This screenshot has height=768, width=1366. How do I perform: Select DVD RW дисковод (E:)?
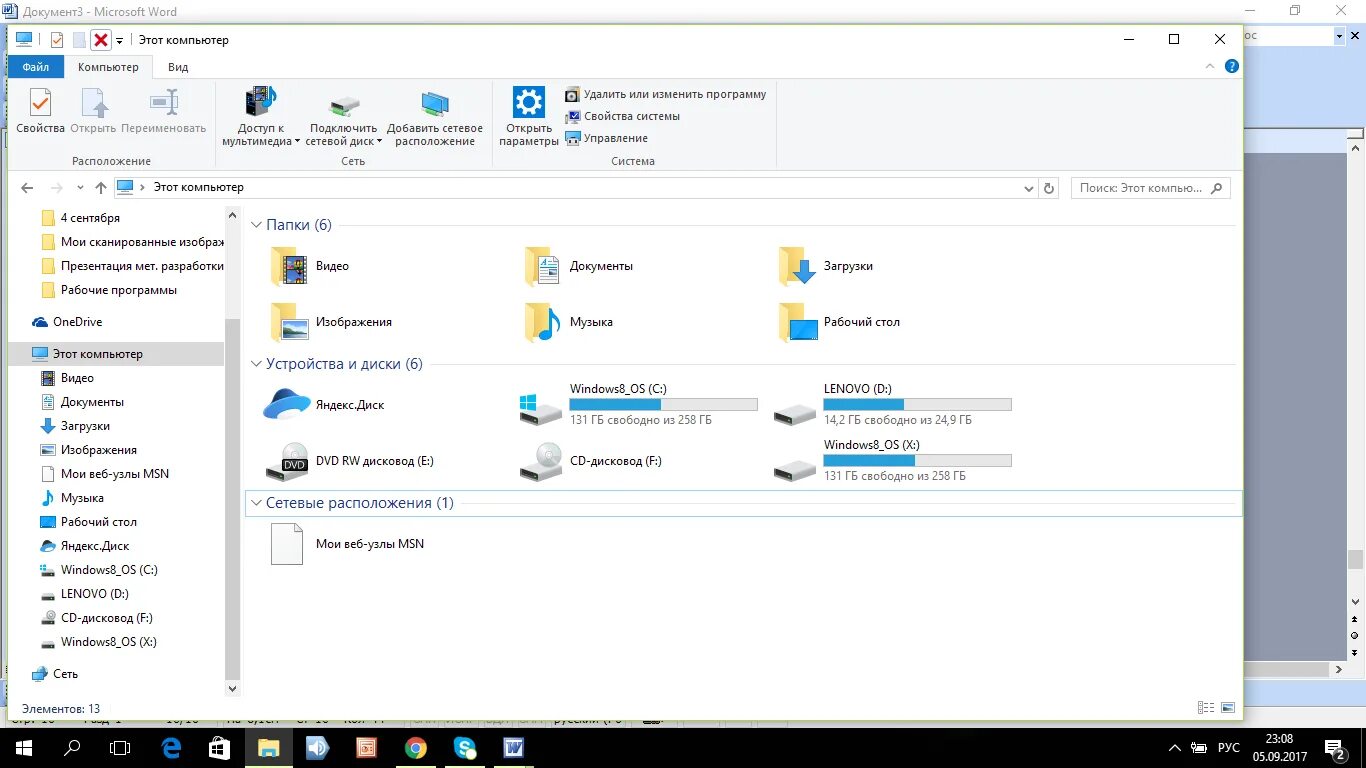[350, 461]
